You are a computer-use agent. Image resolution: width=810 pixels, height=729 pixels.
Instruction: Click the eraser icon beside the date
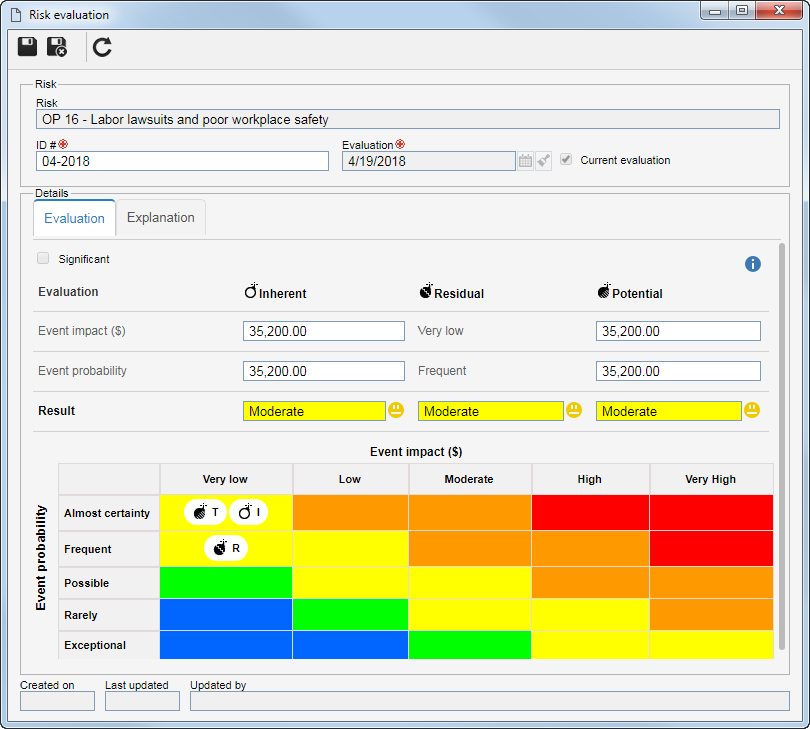pyautogui.click(x=543, y=161)
